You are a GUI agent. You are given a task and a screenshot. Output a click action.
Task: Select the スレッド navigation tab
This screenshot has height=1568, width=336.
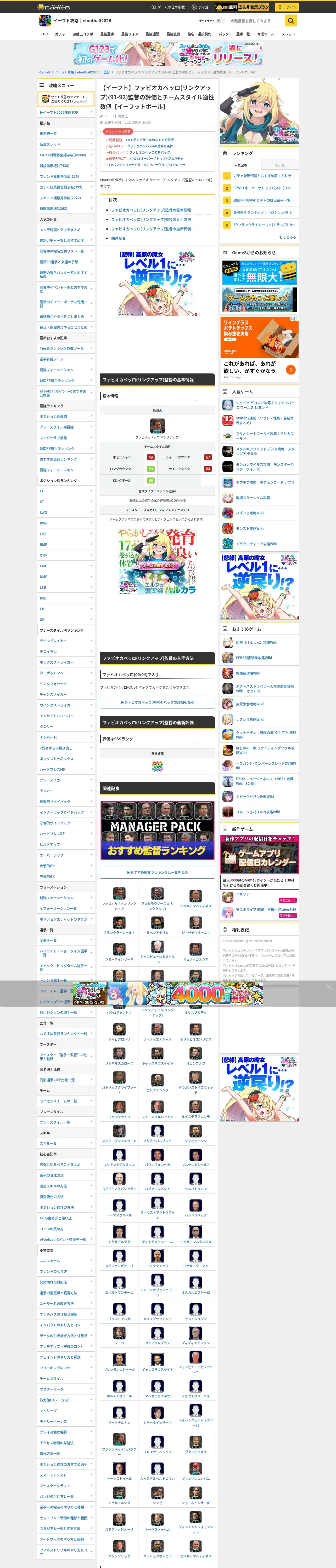288,34
